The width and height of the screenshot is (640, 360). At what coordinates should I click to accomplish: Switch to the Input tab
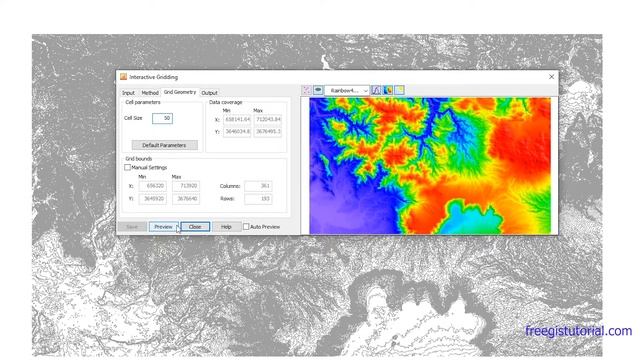[128, 93]
